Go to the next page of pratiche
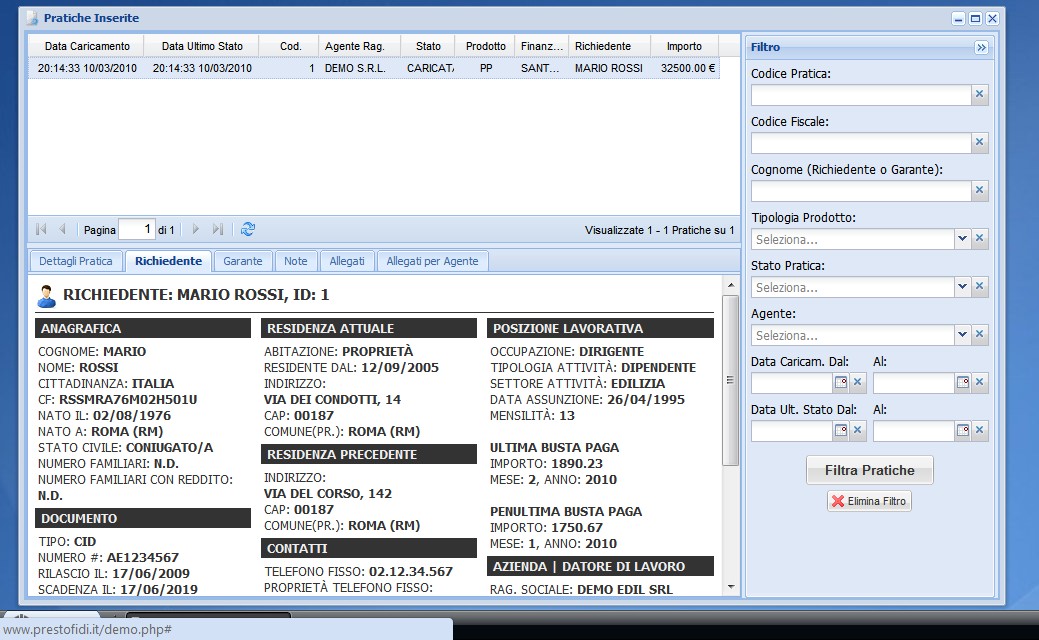The image size is (1039, 640). point(196,230)
